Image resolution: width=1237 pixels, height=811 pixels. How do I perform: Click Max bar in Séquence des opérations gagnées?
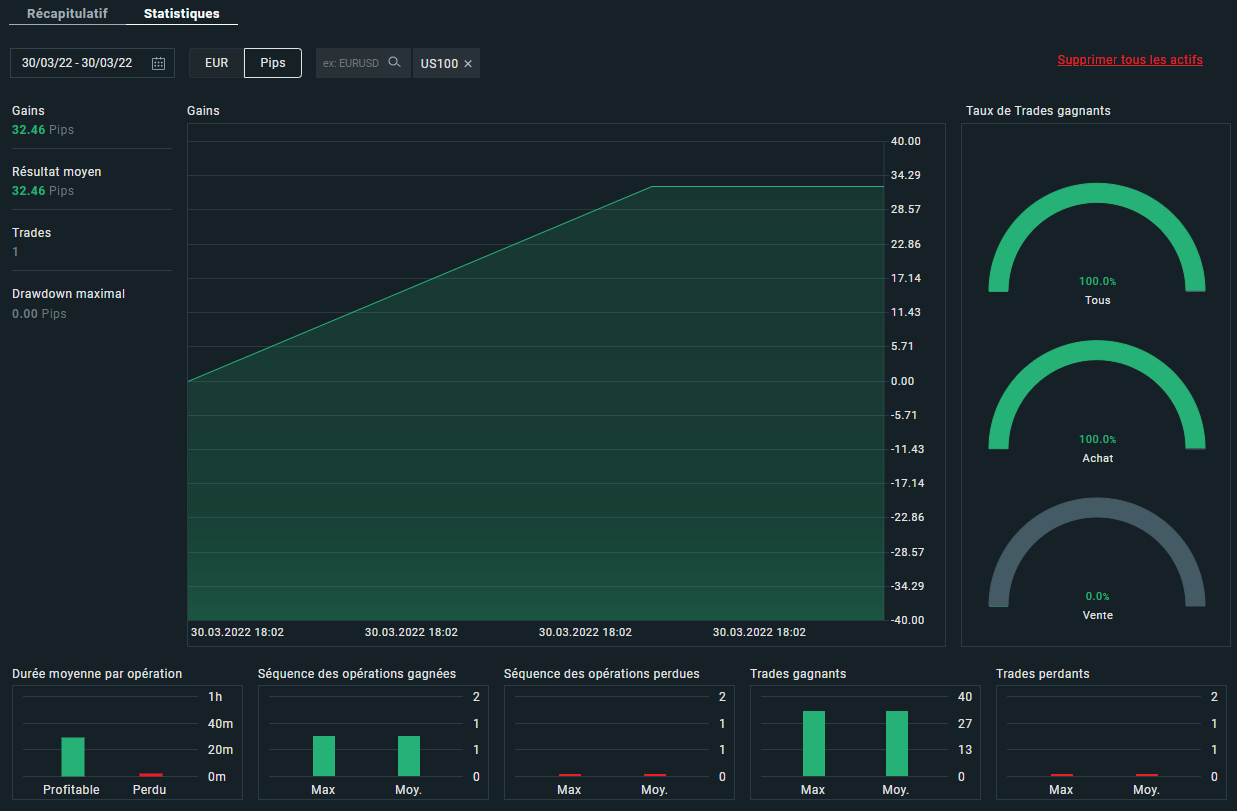pos(324,755)
